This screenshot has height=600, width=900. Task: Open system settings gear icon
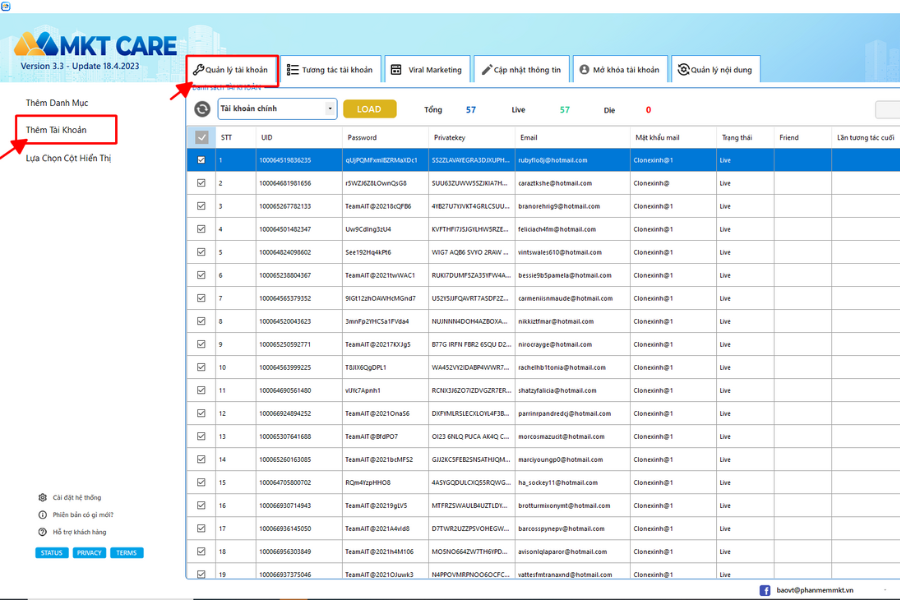(x=42, y=497)
